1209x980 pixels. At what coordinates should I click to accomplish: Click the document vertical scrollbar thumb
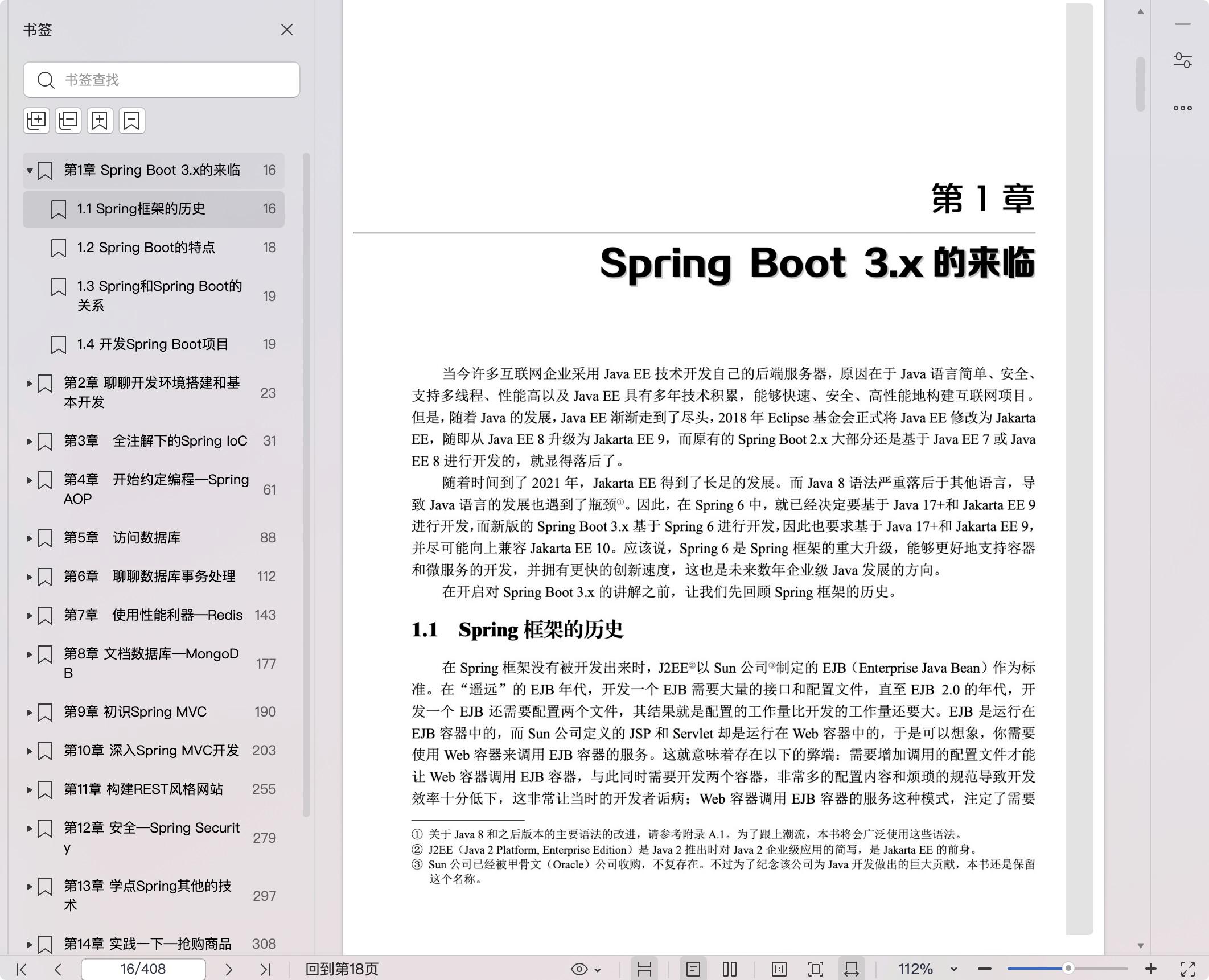(1141, 84)
